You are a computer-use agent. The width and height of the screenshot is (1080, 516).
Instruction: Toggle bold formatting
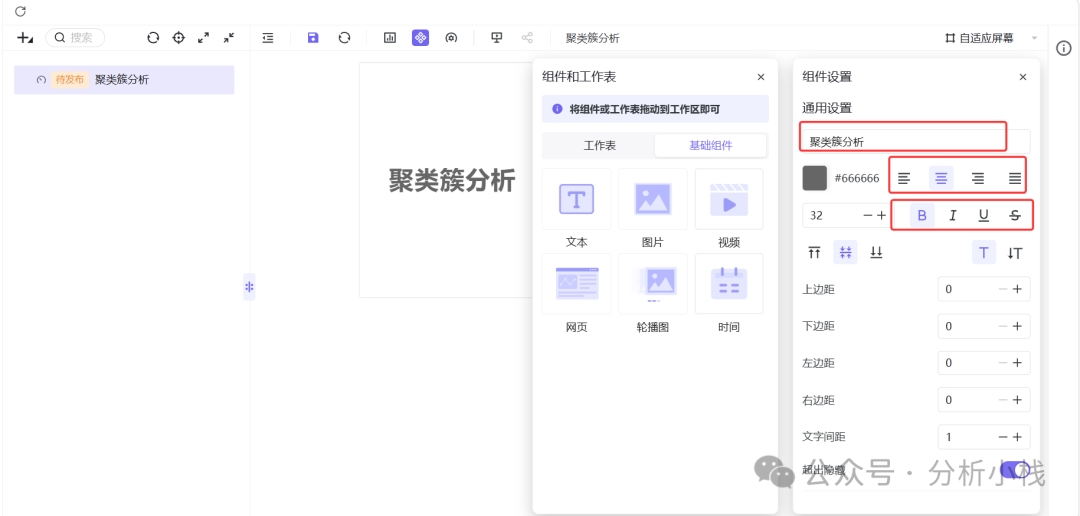click(922, 216)
